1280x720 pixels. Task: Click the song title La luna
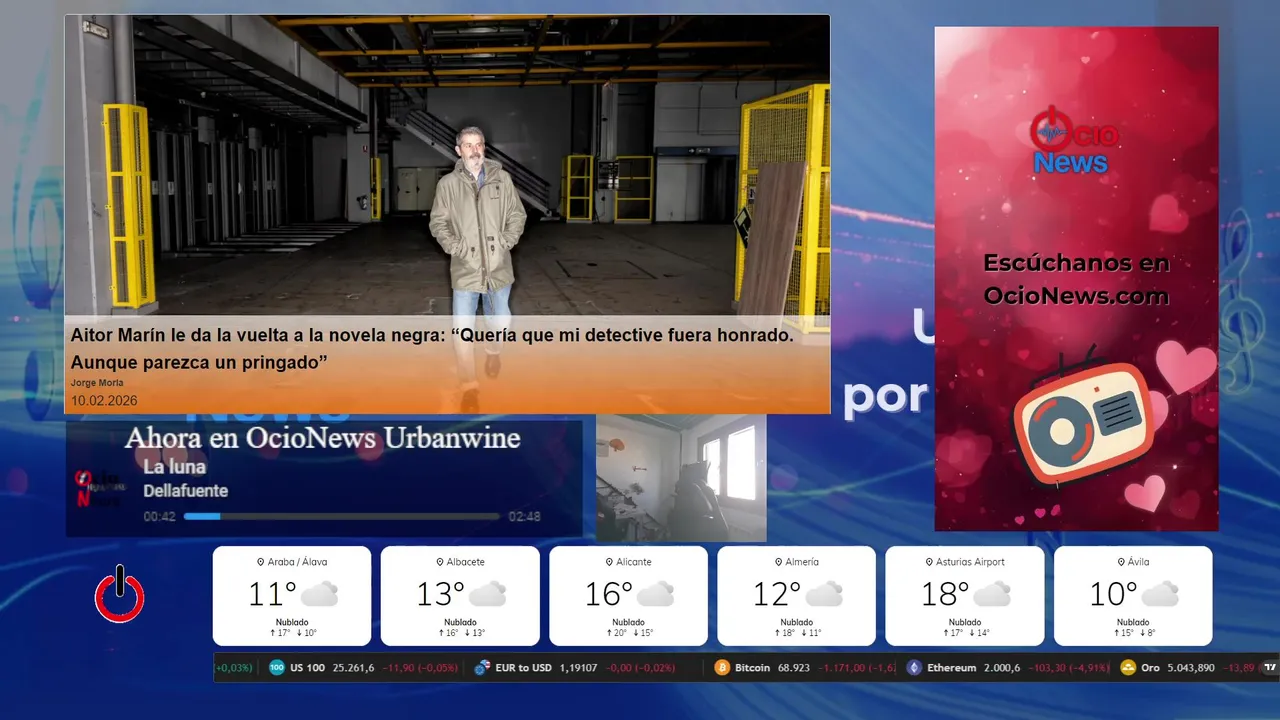click(x=175, y=467)
